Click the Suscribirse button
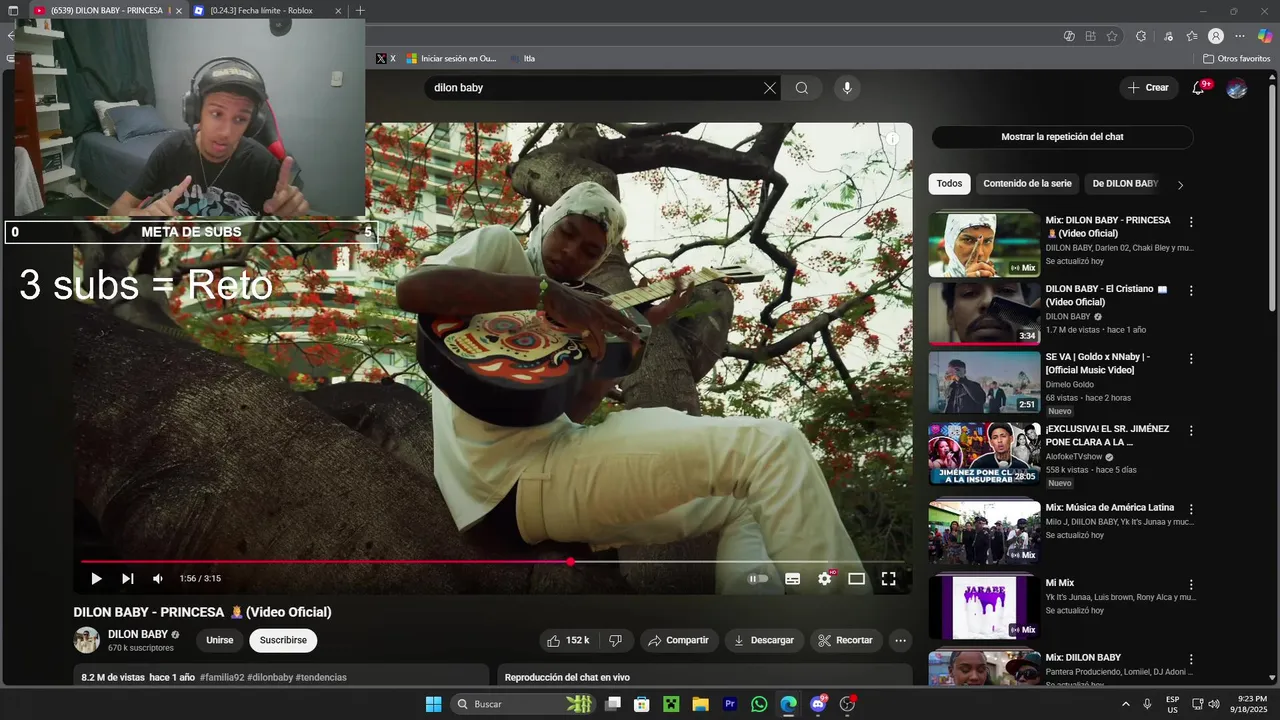 (283, 640)
